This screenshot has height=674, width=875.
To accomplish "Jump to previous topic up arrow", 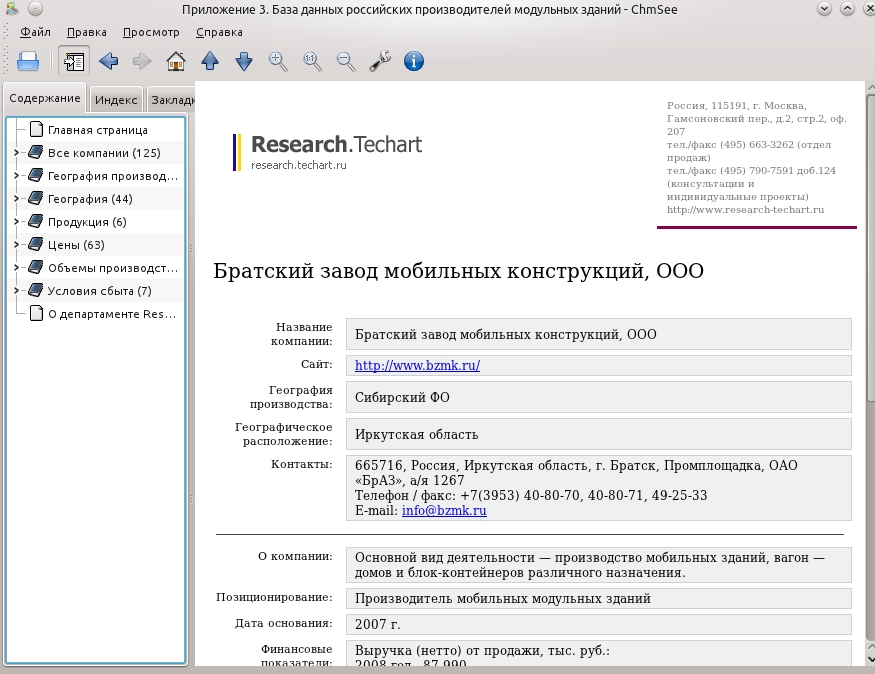I will pos(210,61).
